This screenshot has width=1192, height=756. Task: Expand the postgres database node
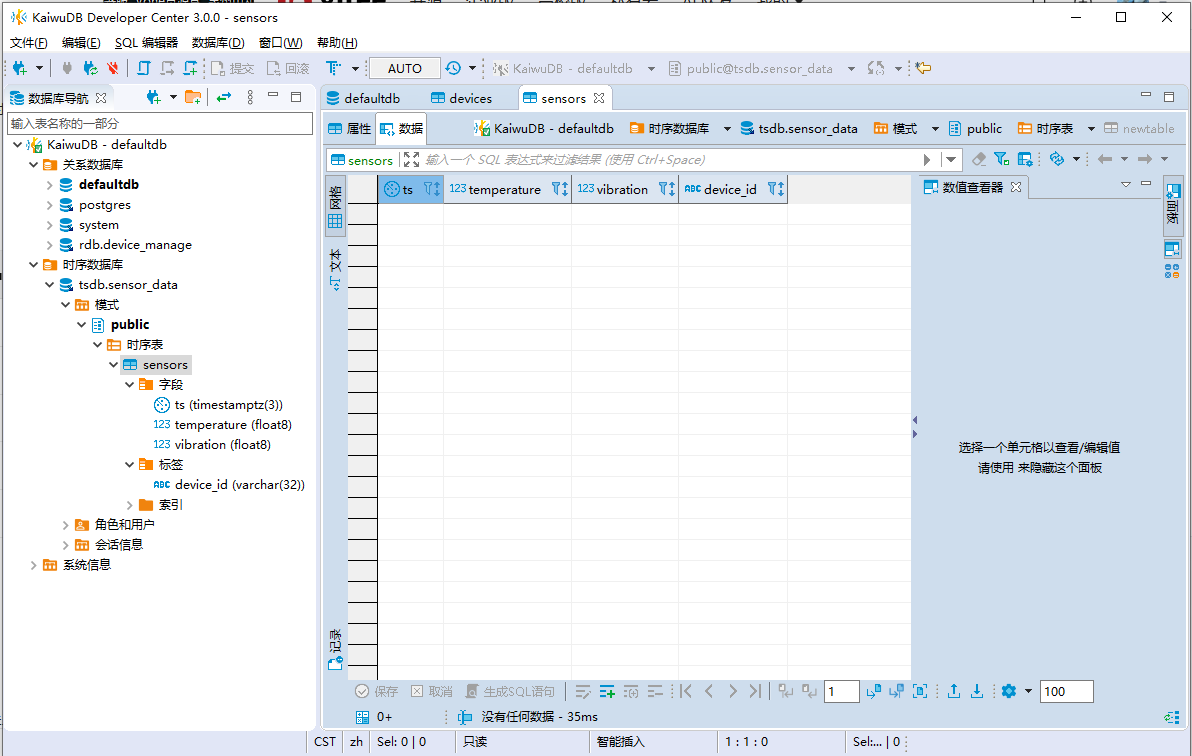point(49,205)
